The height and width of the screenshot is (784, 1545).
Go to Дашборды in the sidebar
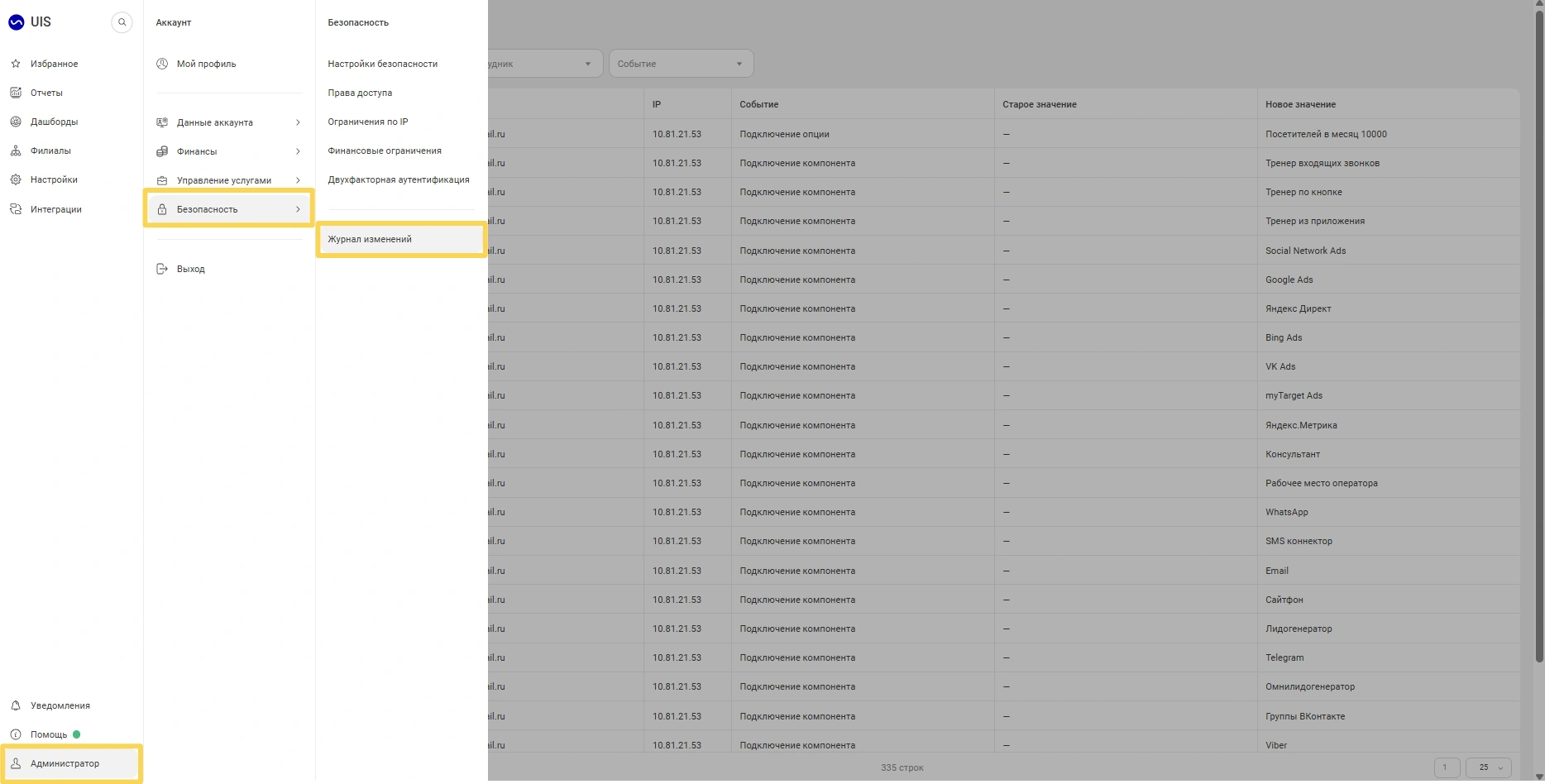pos(54,122)
